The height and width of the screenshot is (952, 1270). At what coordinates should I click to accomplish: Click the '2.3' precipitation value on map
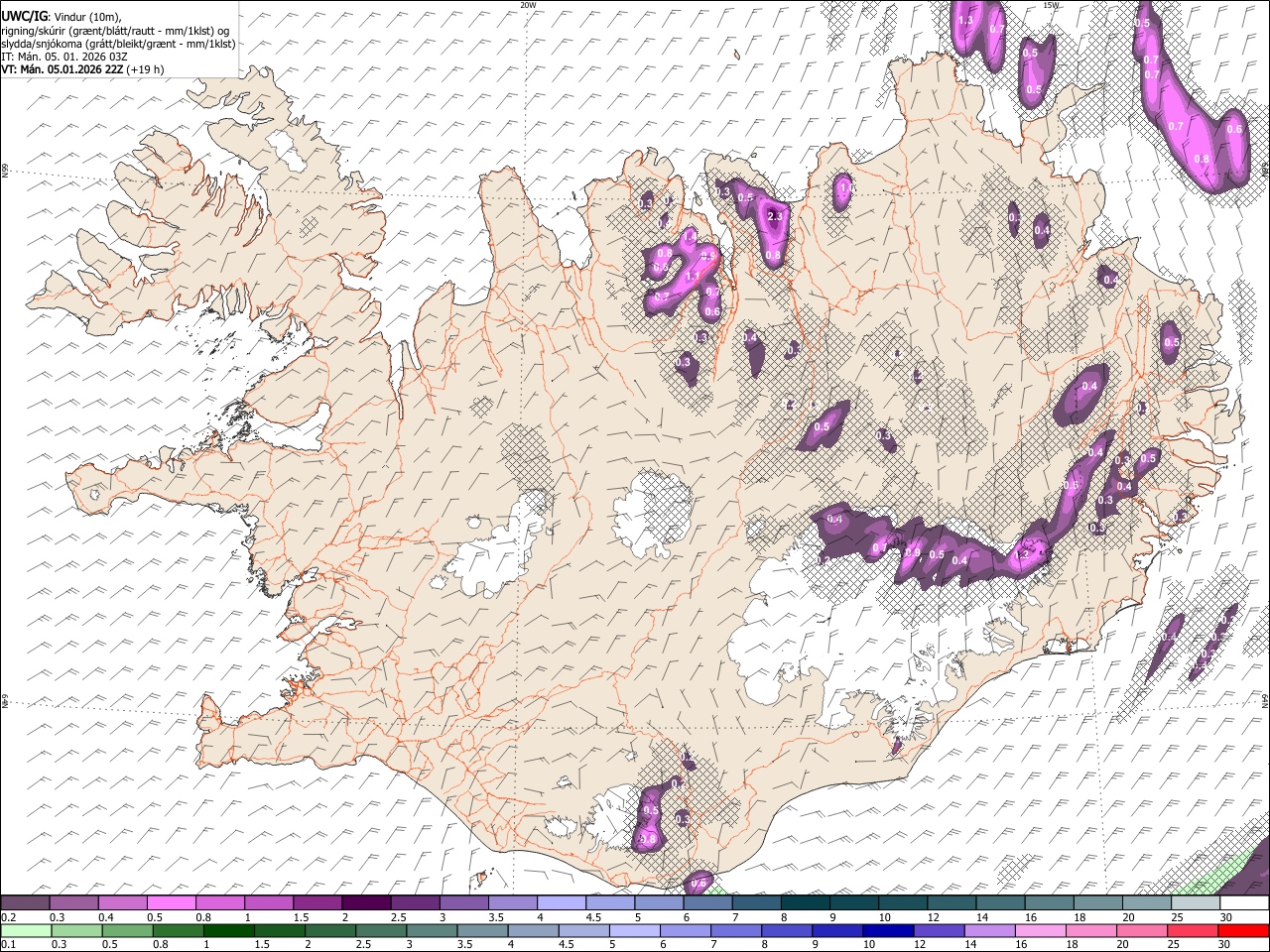click(775, 216)
